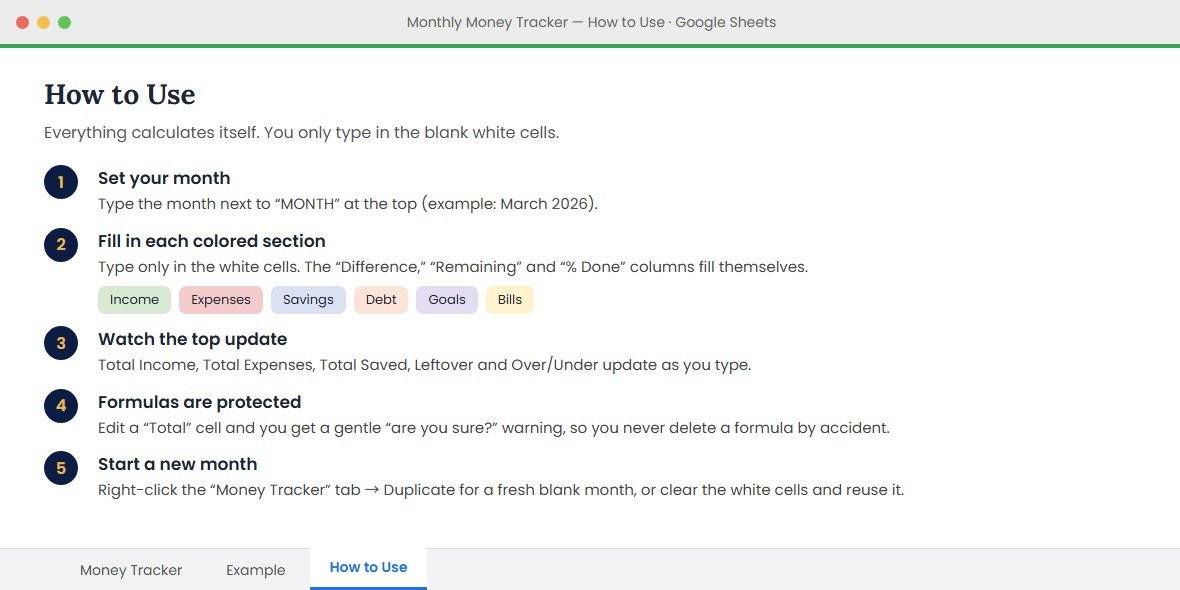
Task: Select the yellow Bills chip
Action: tap(509, 300)
